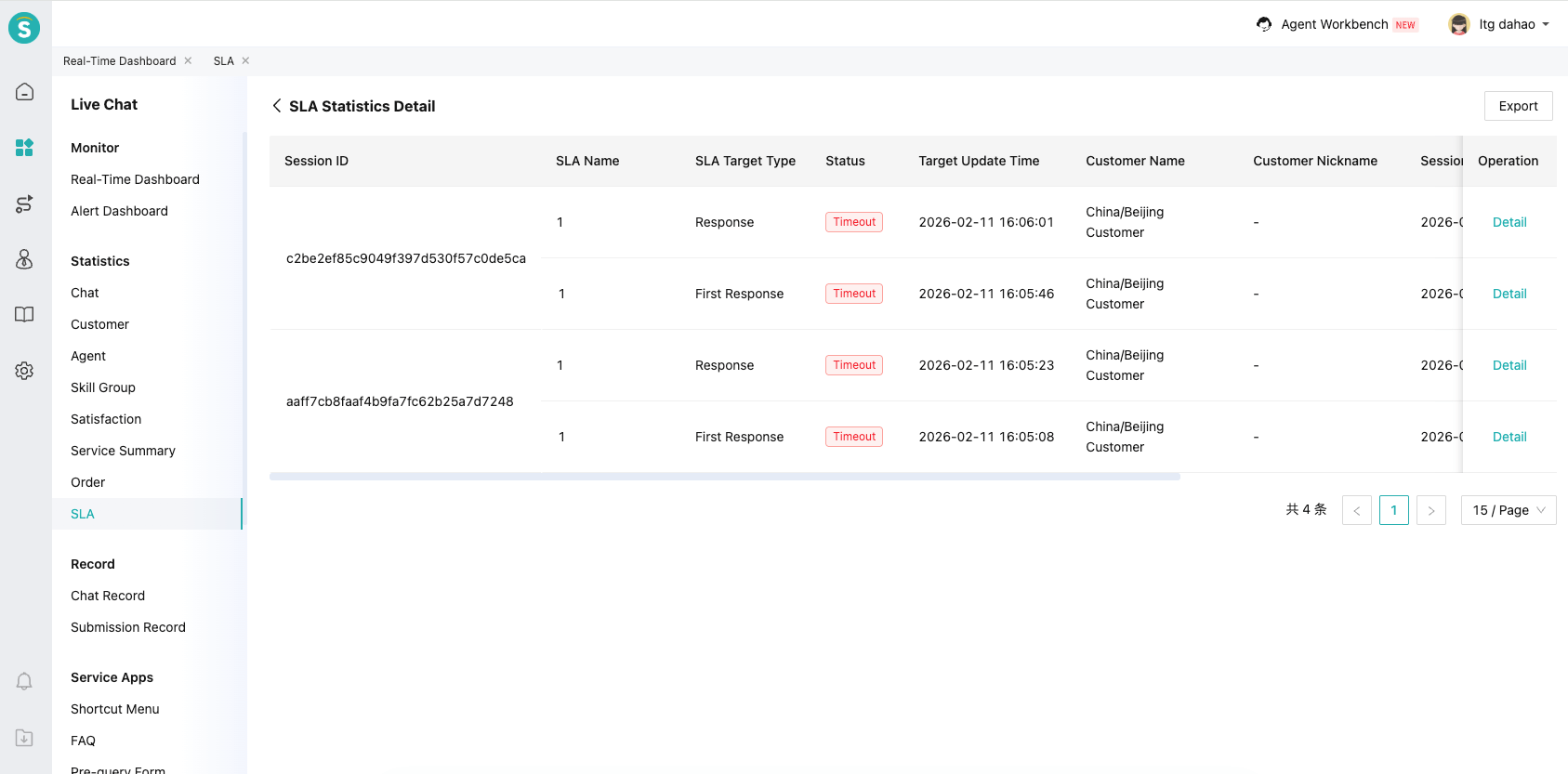Open Detail for the 16:06:01 Response row
The image size is (1568, 774).
(1509, 222)
